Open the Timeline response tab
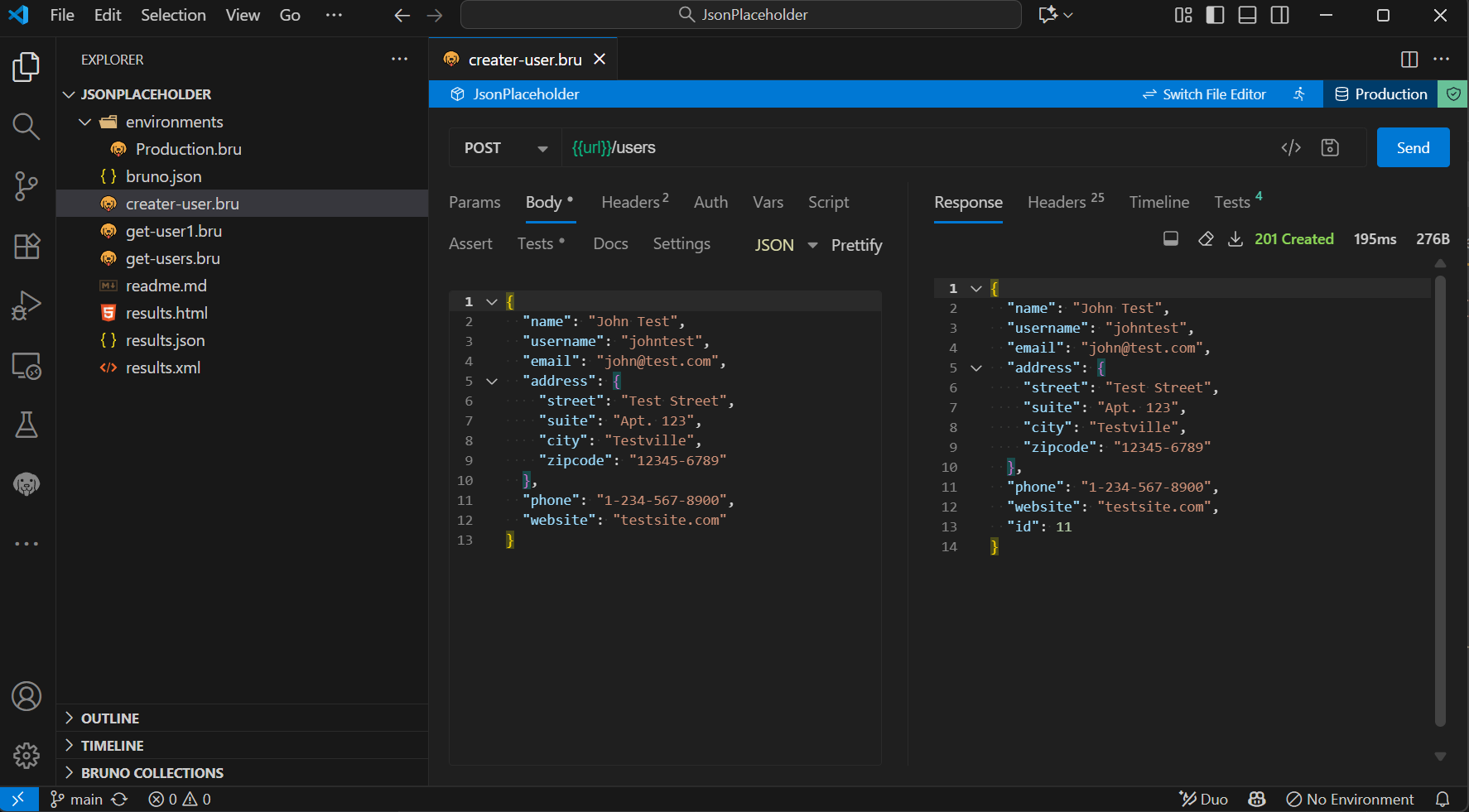 pos(1158,202)
